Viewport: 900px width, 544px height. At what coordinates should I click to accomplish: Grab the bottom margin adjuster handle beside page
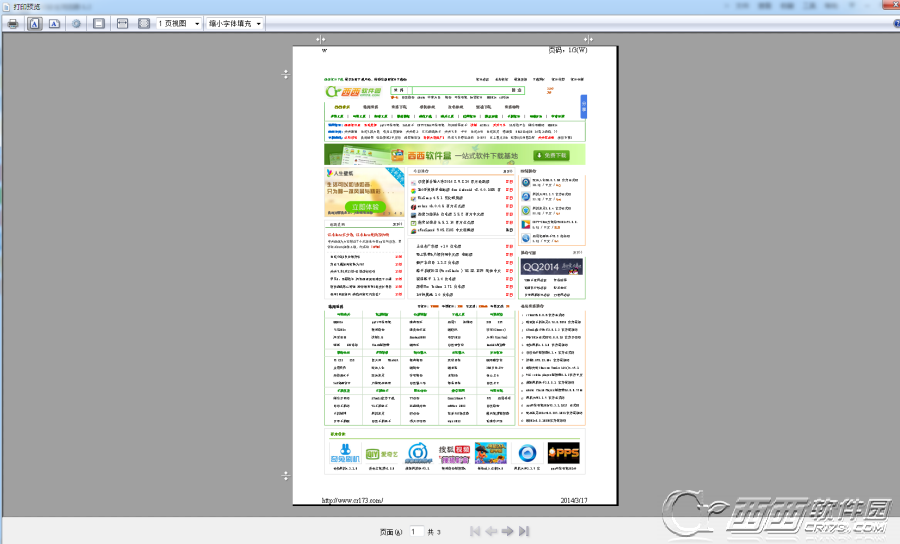(x=285, y=476)
